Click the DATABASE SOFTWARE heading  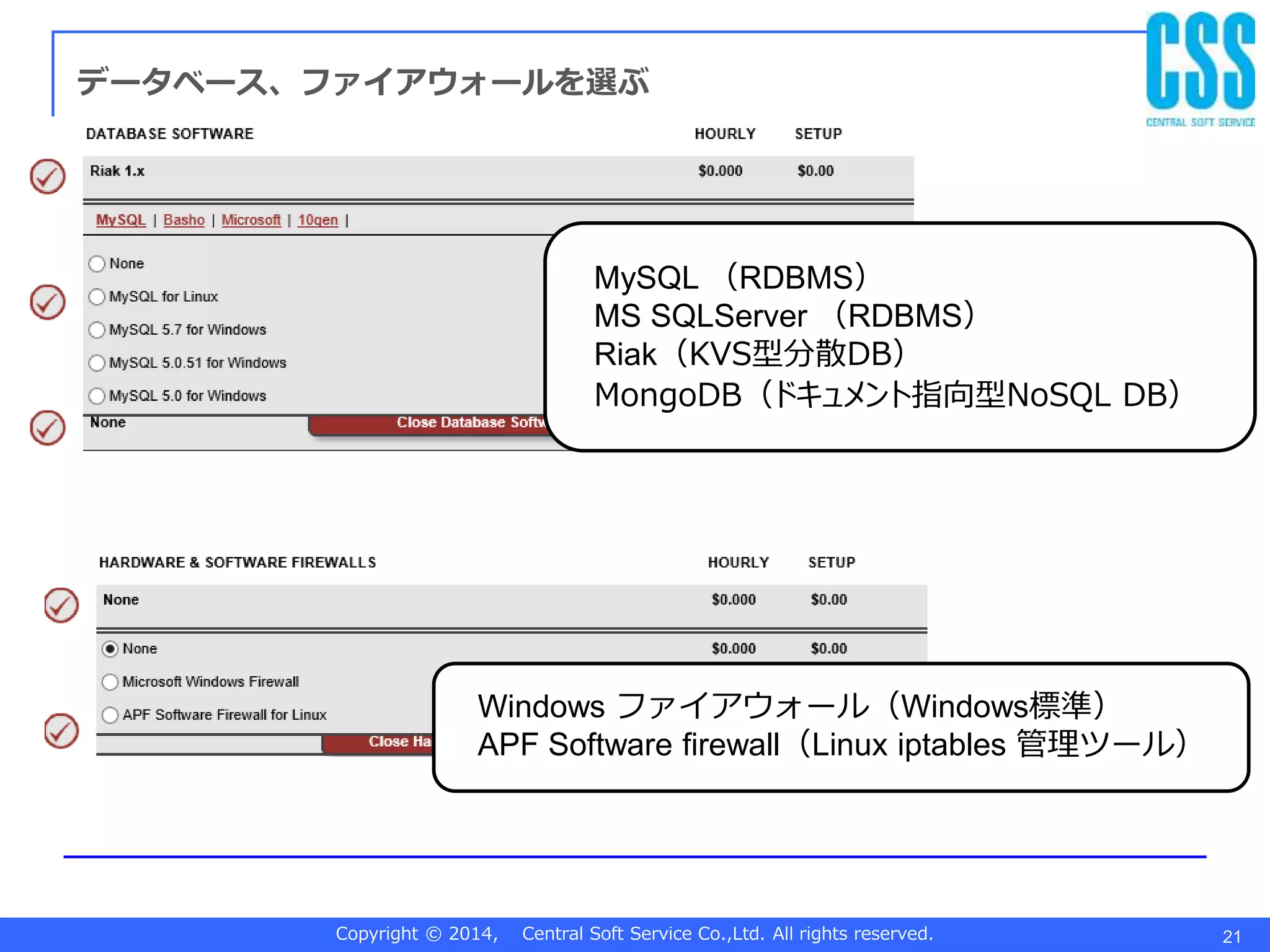click(x=170, y=134)
